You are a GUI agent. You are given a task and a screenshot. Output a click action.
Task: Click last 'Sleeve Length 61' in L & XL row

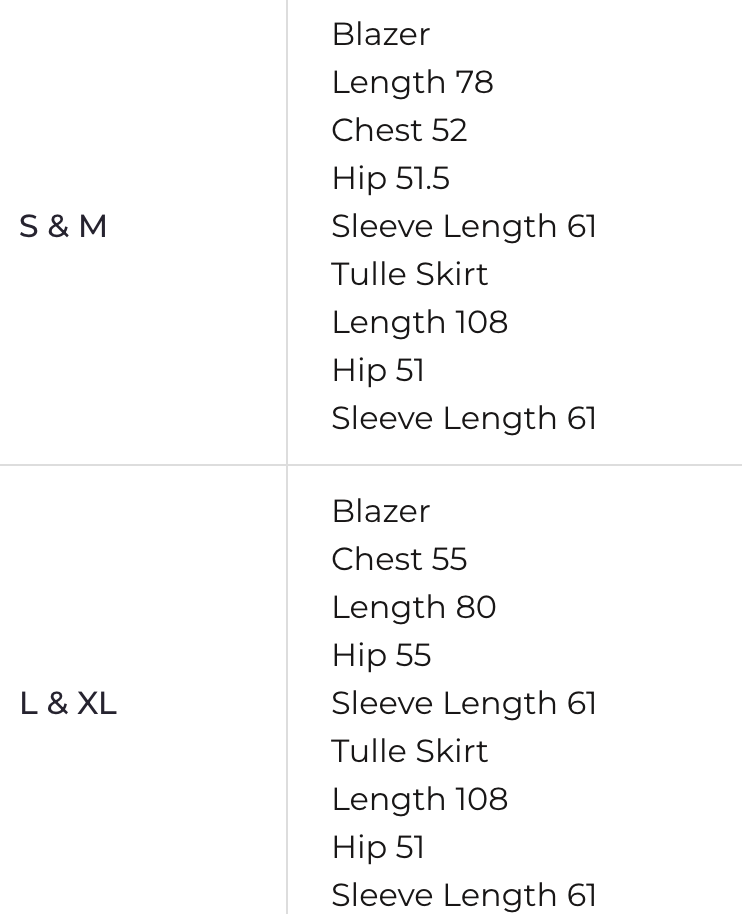coord(464,895)
